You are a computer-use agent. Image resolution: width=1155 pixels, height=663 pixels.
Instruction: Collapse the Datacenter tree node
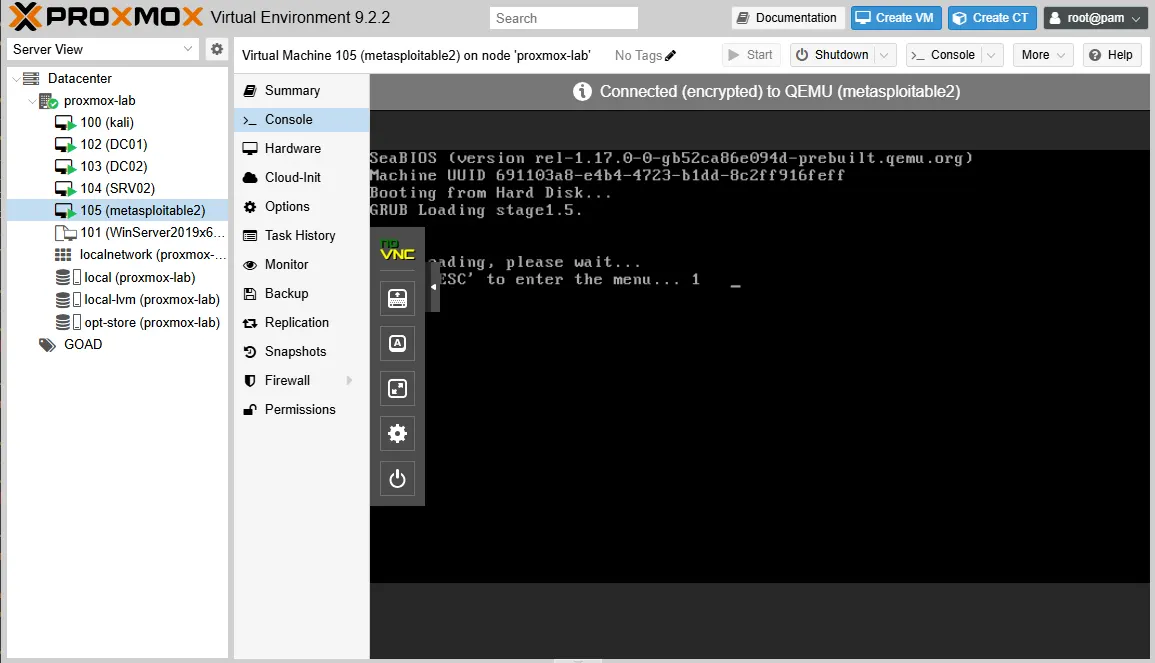click(x=16, y=79)
